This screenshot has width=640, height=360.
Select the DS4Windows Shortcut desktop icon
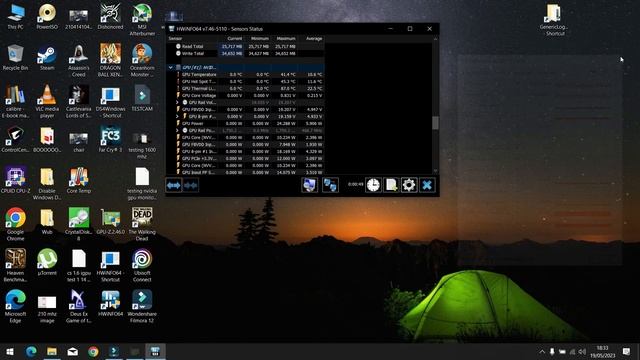pyautogui.click(x=111, y=101)
